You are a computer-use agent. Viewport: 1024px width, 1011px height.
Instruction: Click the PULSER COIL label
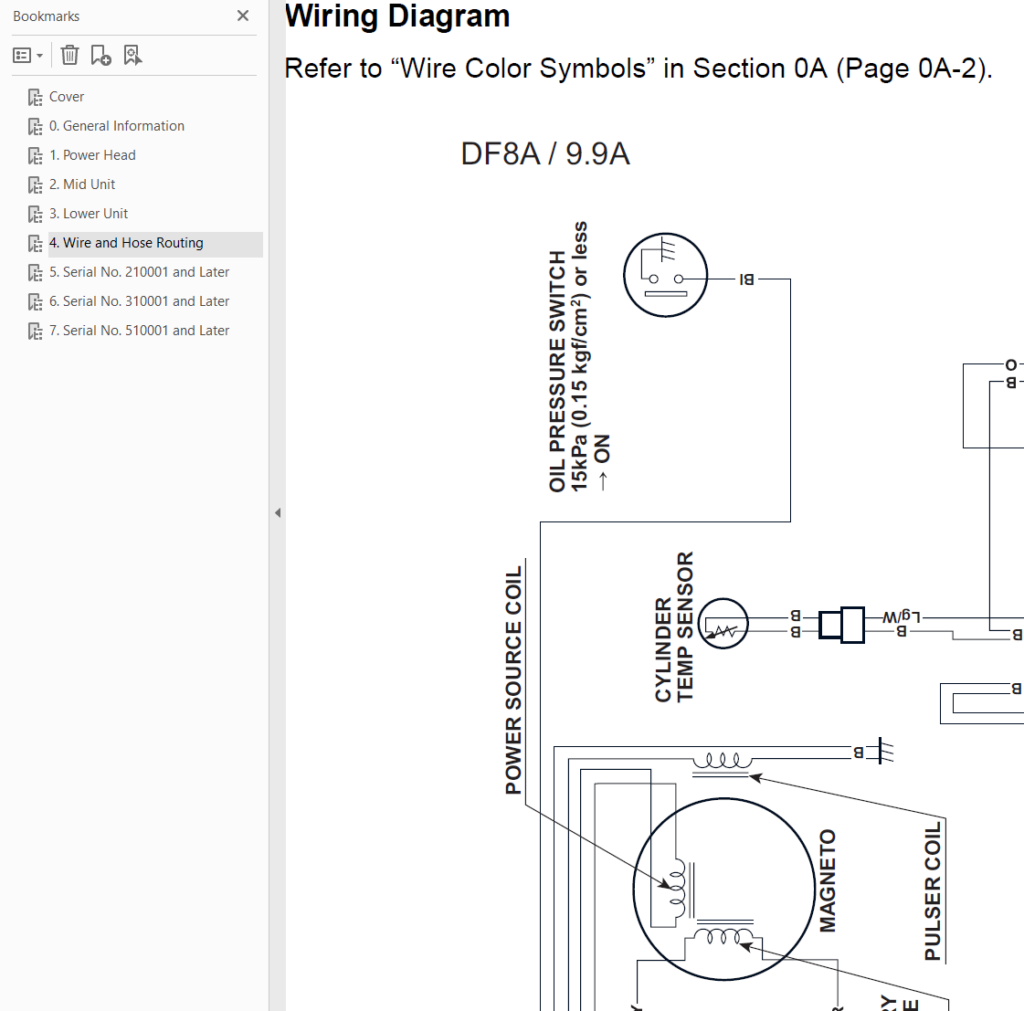click(933, 891)
